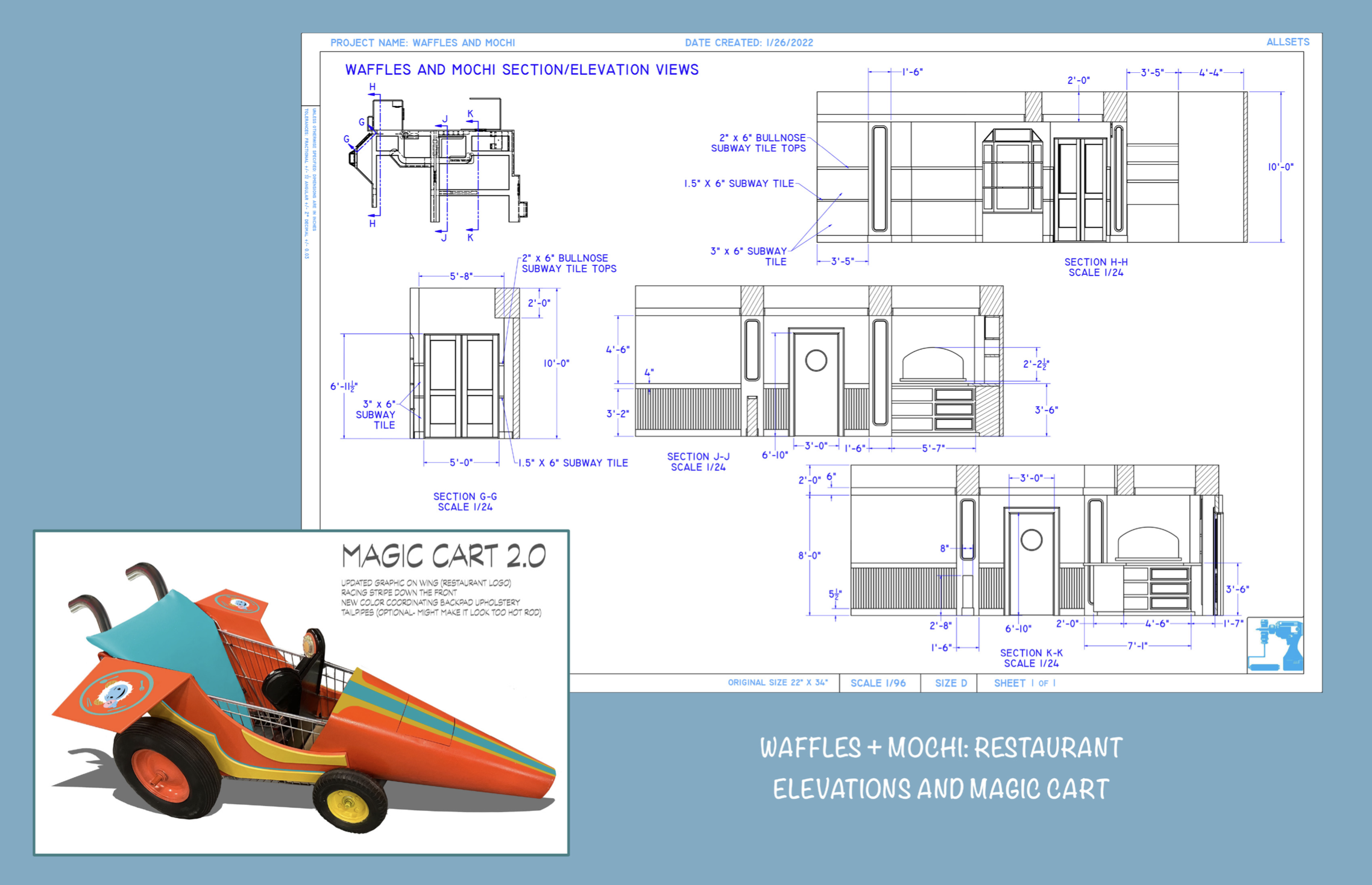Image resolution: width=1372 pixels, height=885 pixels.
Task: Click the "ELEVATIONS AND MAGIC CART" caption line
Action: (x=941, y=789)
